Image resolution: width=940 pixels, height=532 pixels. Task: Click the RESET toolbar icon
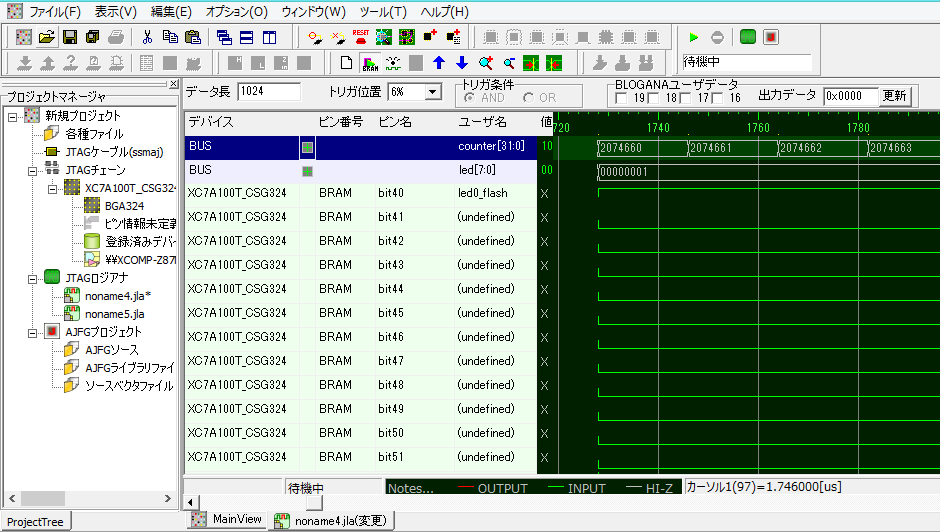(x=361, y=37)
